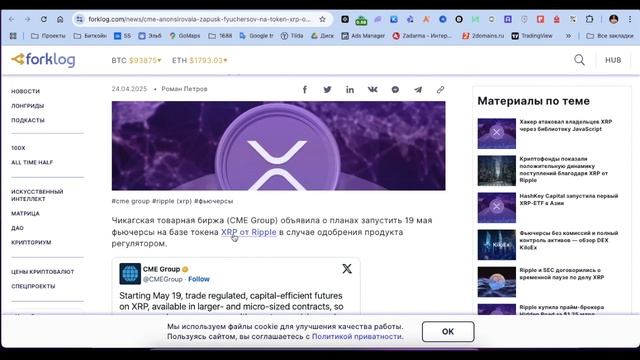The height and width of the screenshot is (360, 640).
Task: Copy article link with chain icon
Action: pos(440,89)
